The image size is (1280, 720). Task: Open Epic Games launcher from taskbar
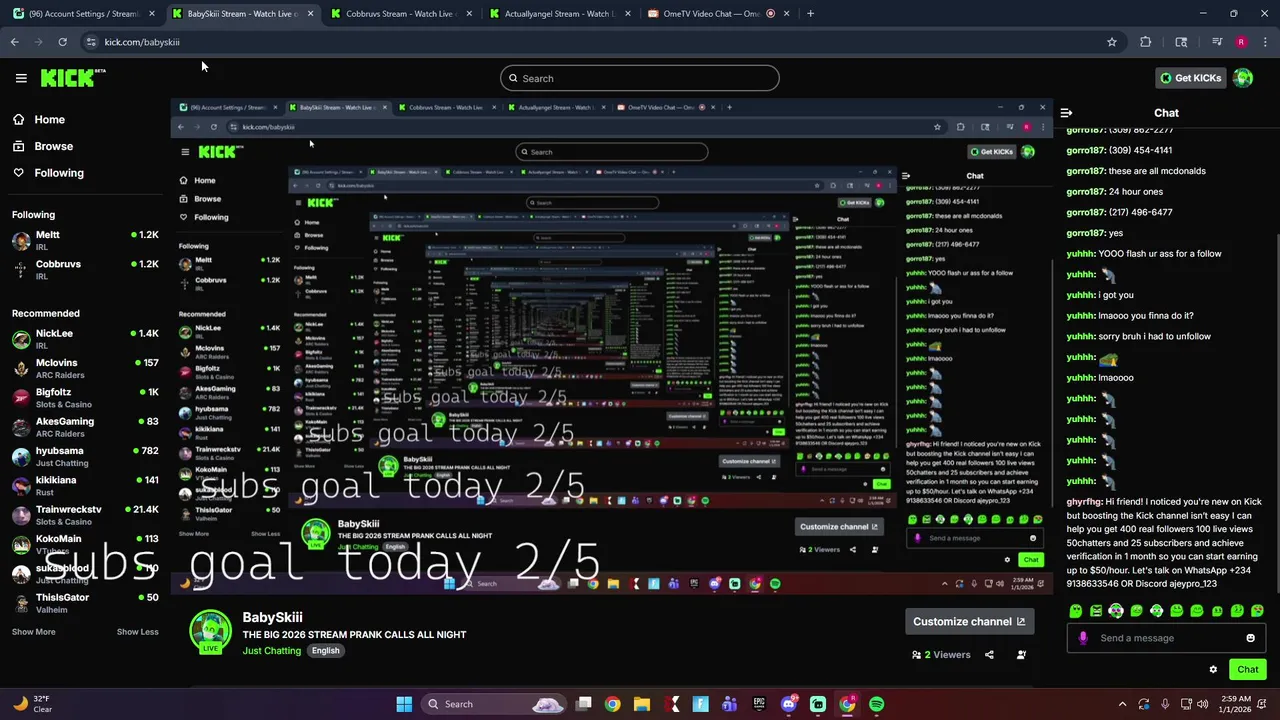(x=759, y=704)
